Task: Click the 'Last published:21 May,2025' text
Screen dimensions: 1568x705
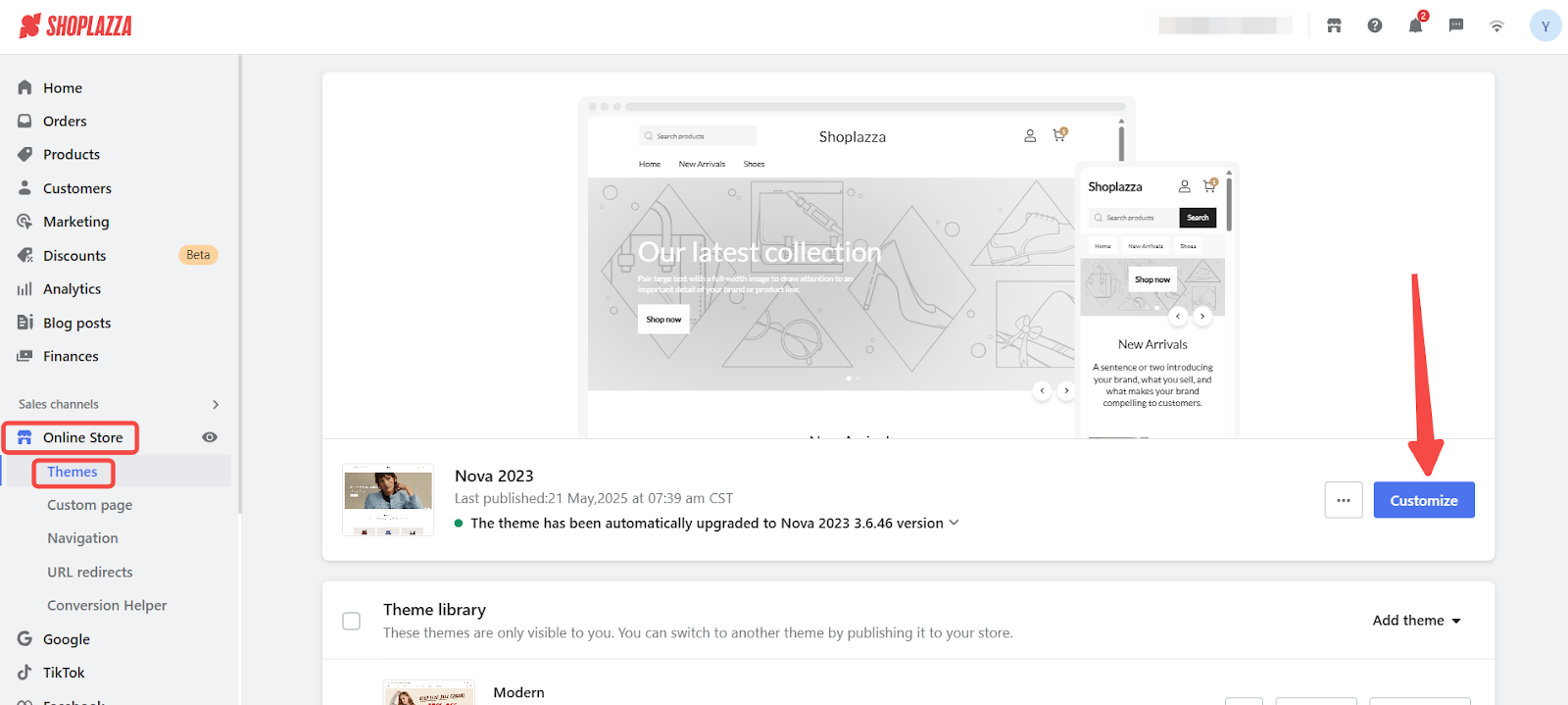Action: point(594,498)
